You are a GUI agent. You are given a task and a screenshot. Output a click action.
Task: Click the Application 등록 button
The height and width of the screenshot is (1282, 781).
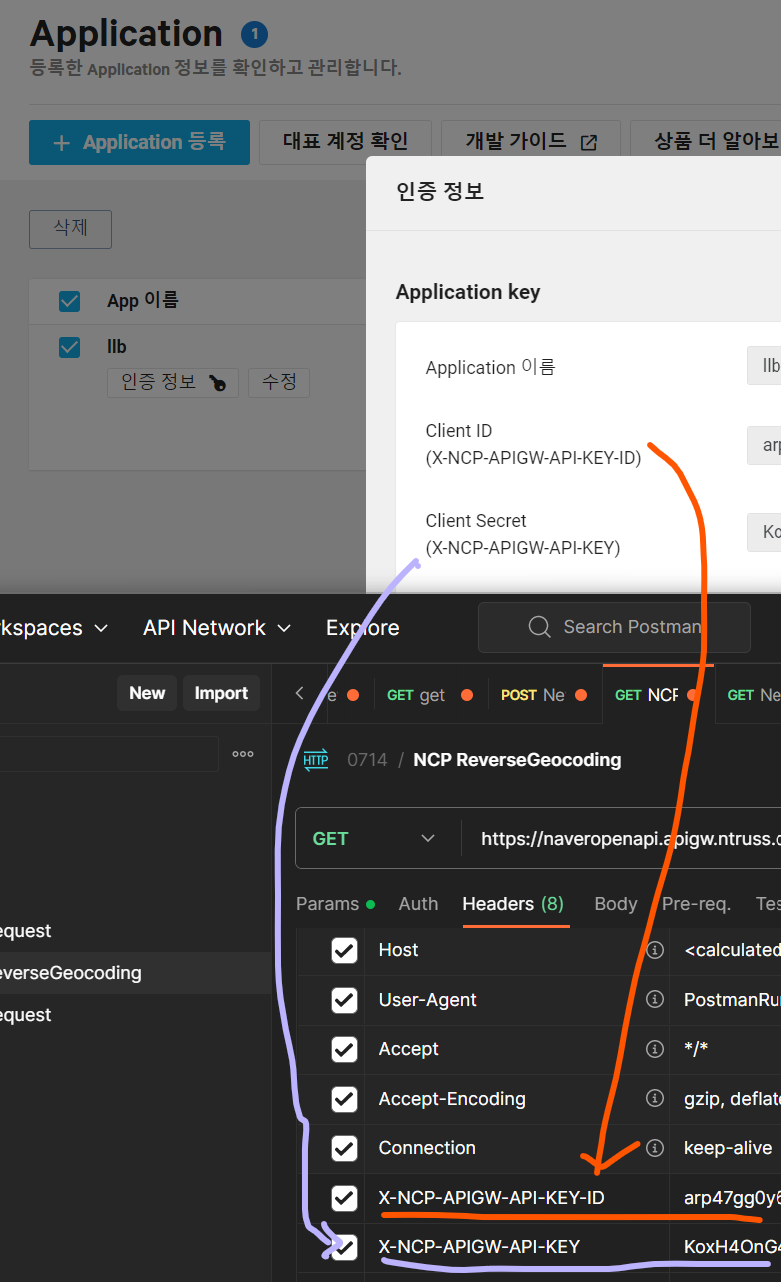point(139,142)
